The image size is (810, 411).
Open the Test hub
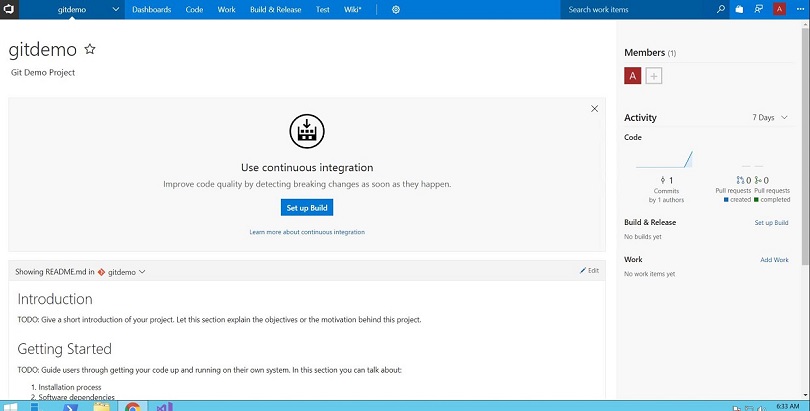323,9
